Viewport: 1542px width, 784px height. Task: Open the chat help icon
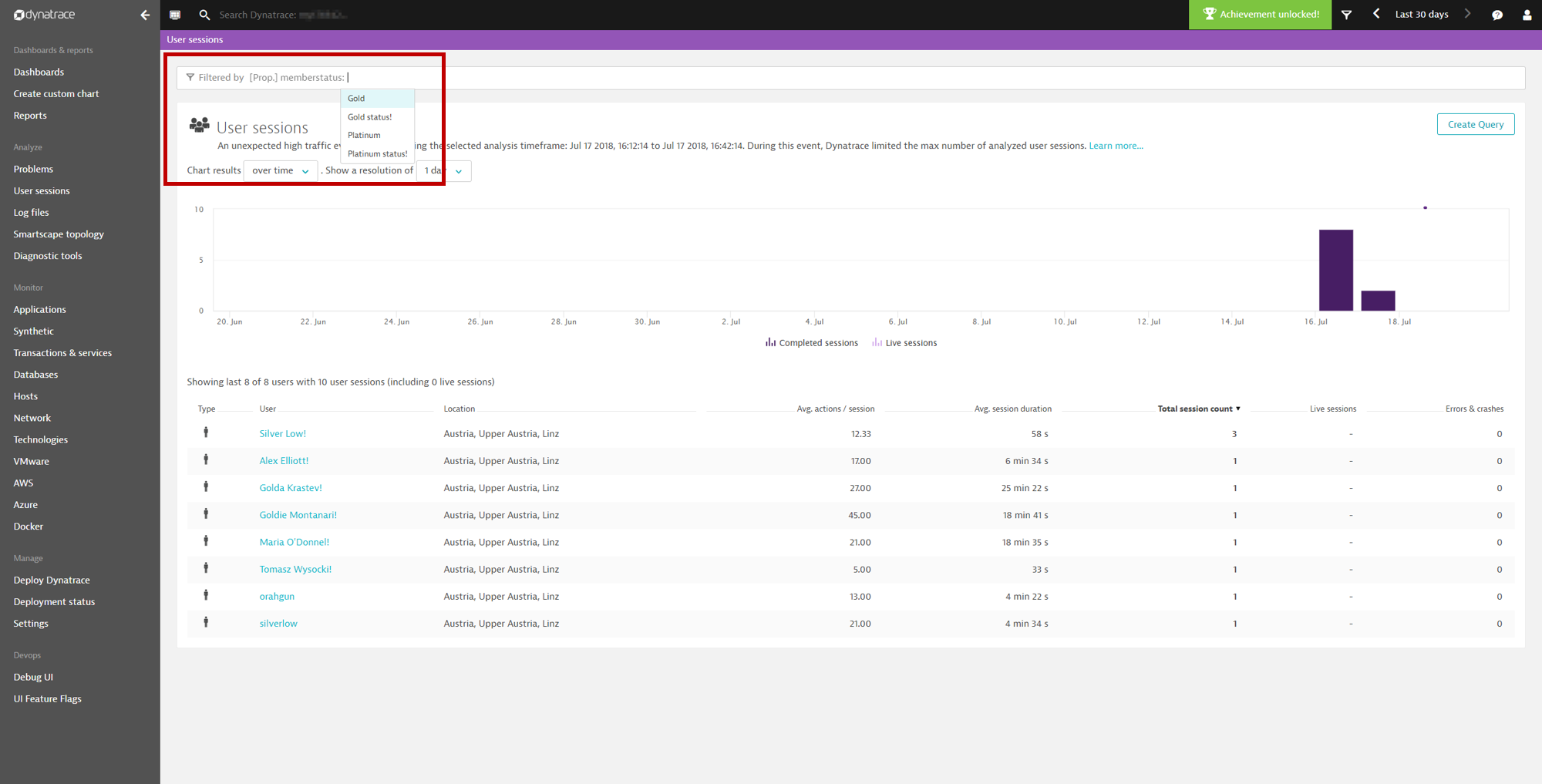click(1497, 15)
